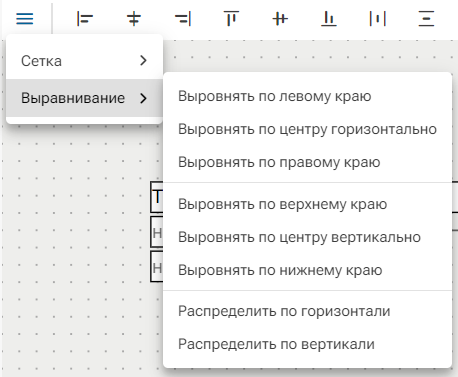Click align left edges toolbar icon
The image size is (458, 377).
click(84, 19)
